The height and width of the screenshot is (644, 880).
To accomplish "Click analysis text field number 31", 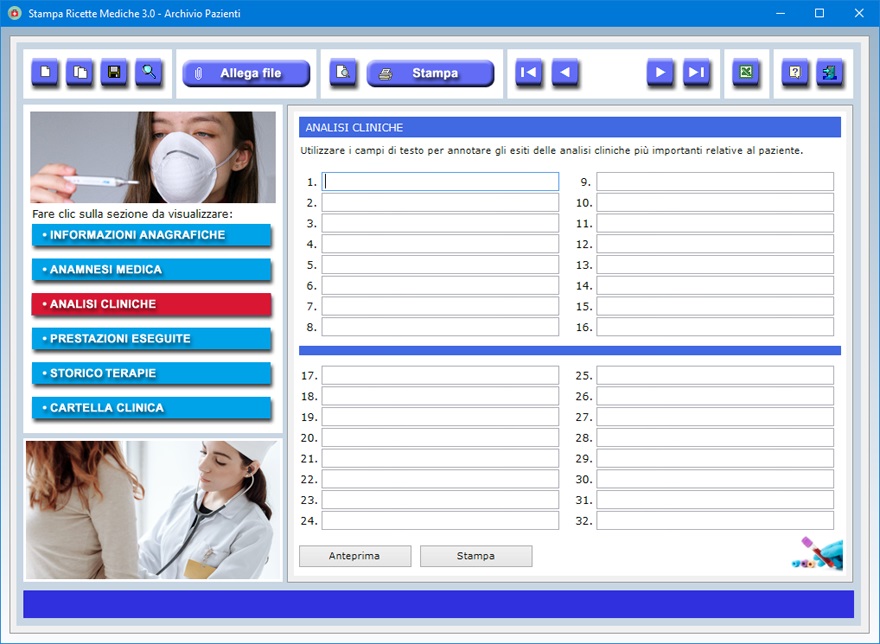I will 715,500.
